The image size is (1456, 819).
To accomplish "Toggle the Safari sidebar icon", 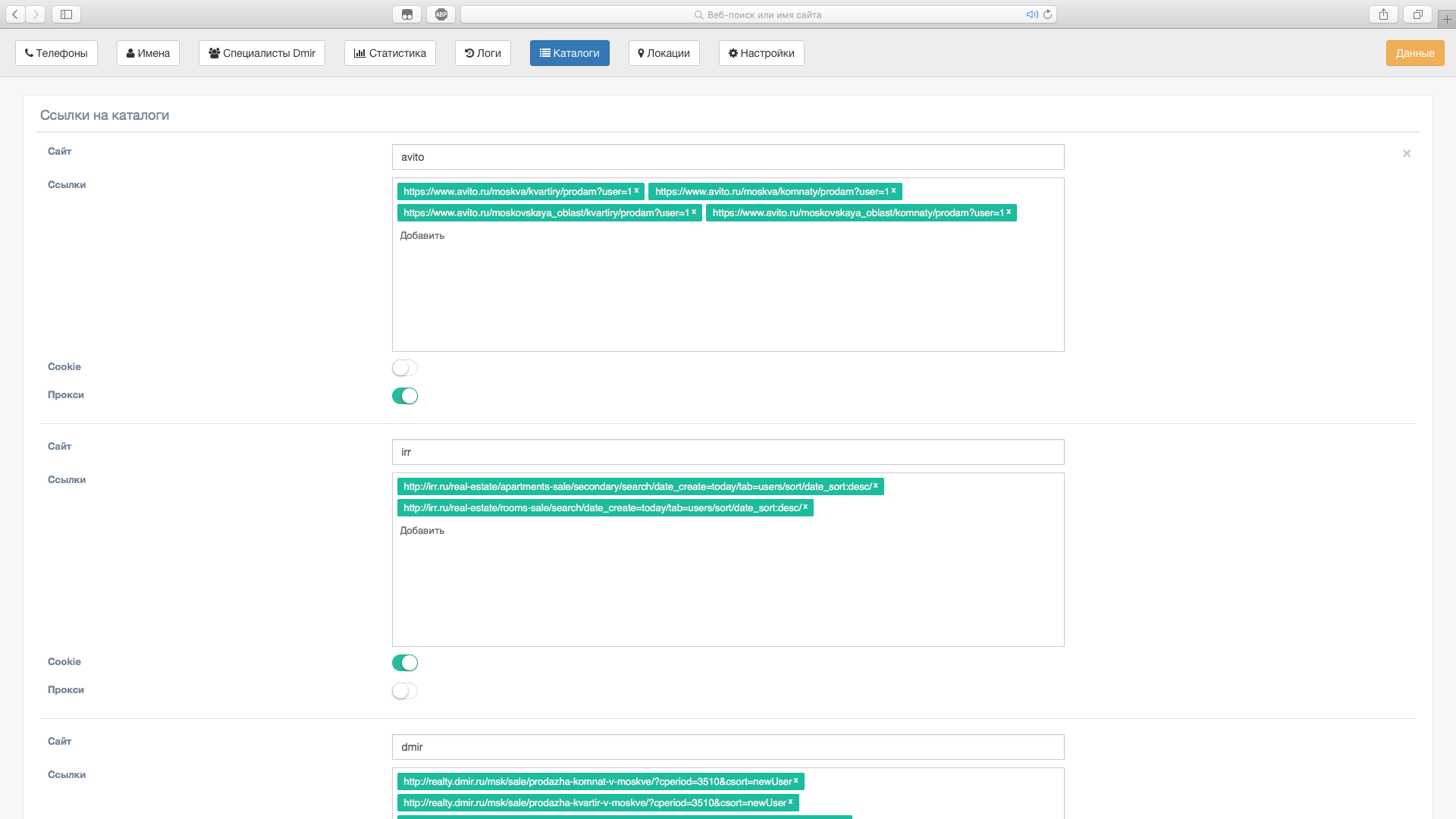I will (66, 14).
